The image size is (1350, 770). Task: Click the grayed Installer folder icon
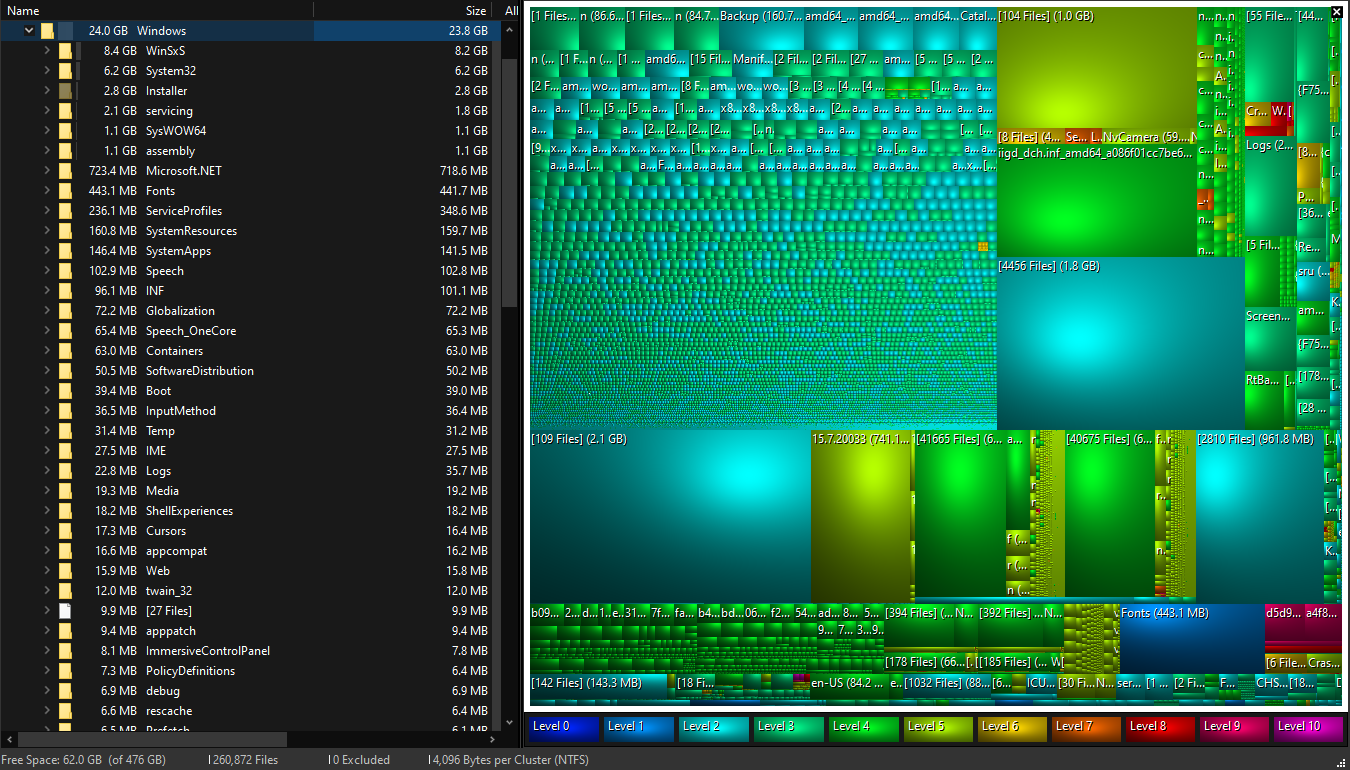(x=65, y=90)
